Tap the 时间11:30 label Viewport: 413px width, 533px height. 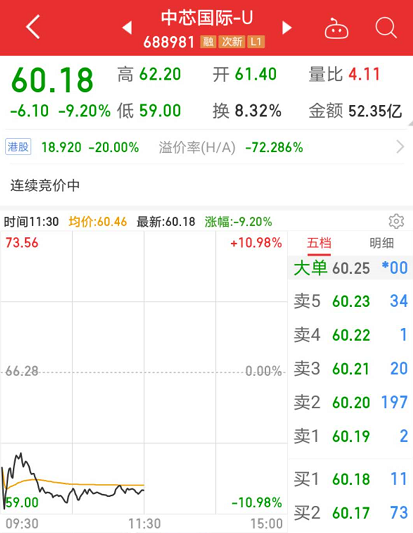click(31, 222)
